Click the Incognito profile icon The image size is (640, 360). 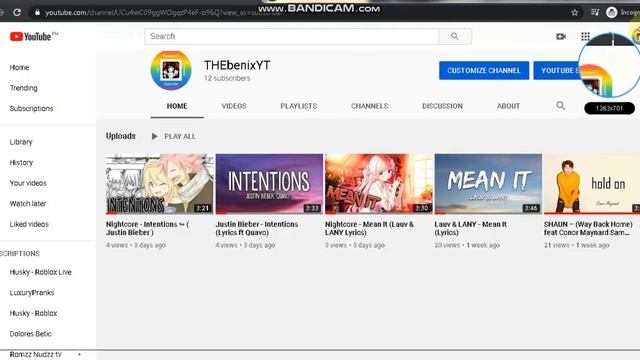[611, 13]
